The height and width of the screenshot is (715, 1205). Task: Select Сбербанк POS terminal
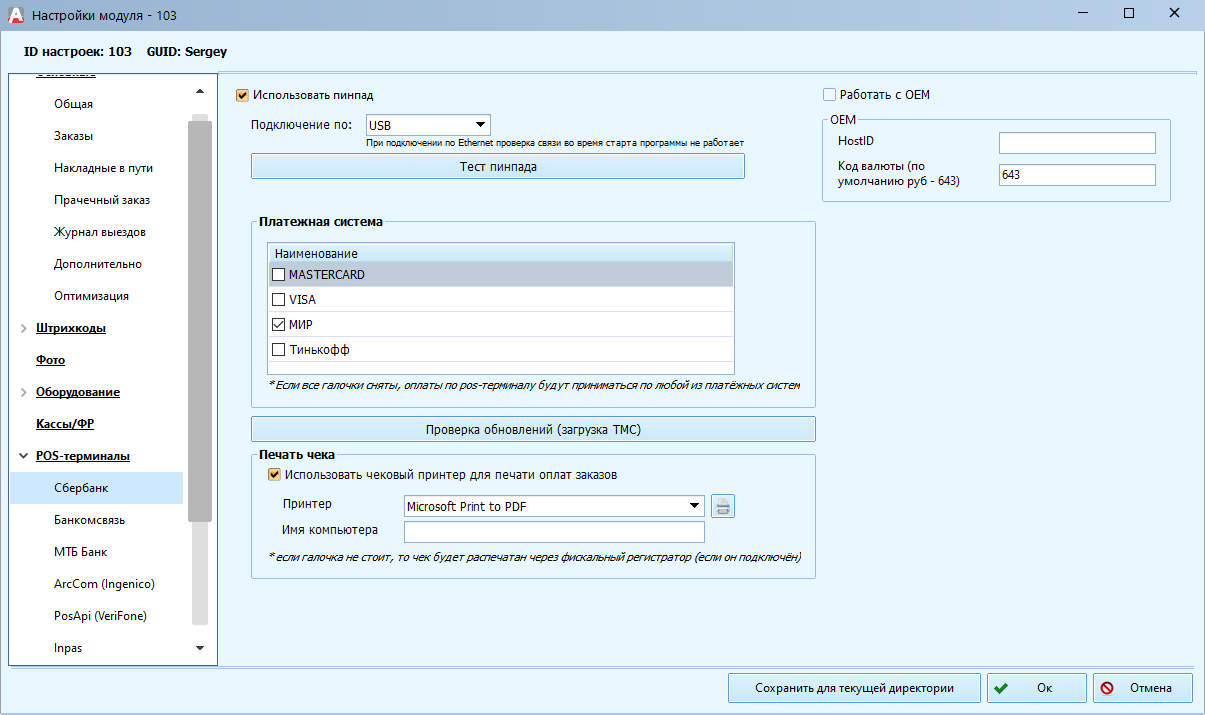pyautogui.click(x=96, y=488)
